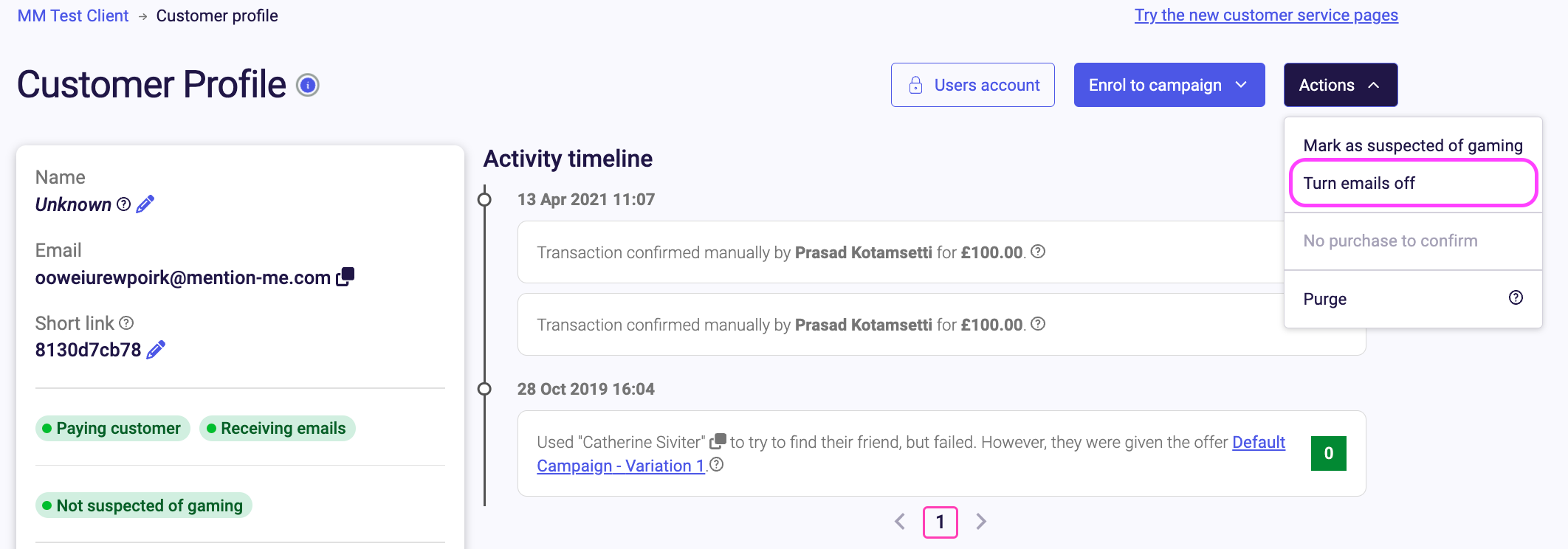Open the Short link help icon
The height and width of the screenshot is (549, 1568).
coord(126,322)
